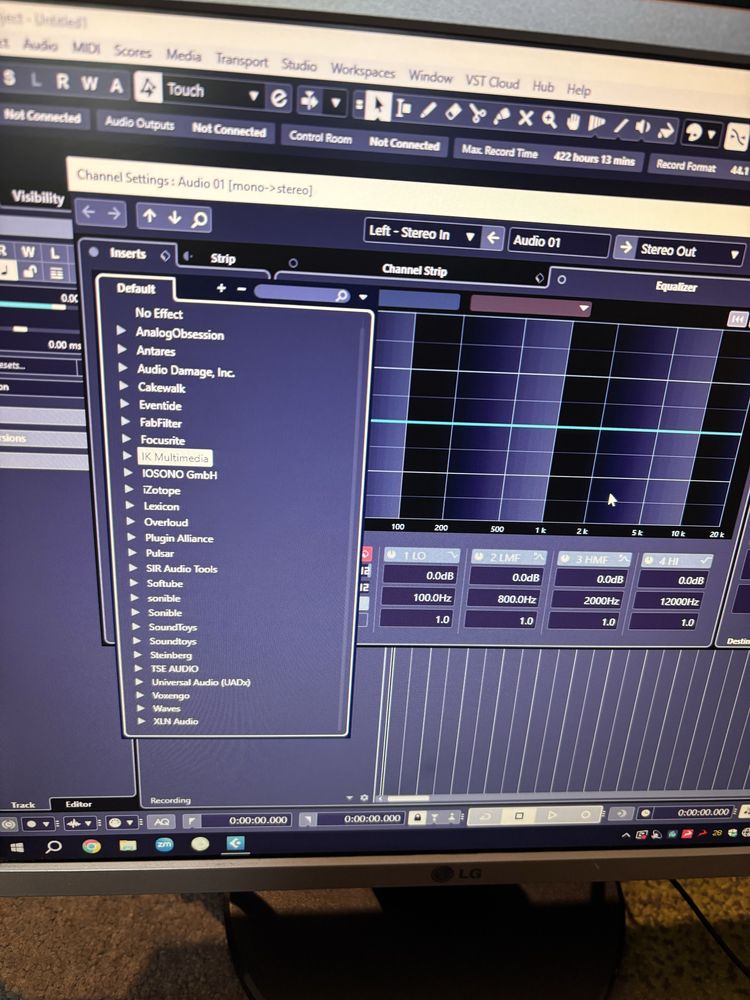The width and height of the screenshot is (750, 1000).
Task: Toggle Listen L button in toolbar
Action: coord(36,80)
